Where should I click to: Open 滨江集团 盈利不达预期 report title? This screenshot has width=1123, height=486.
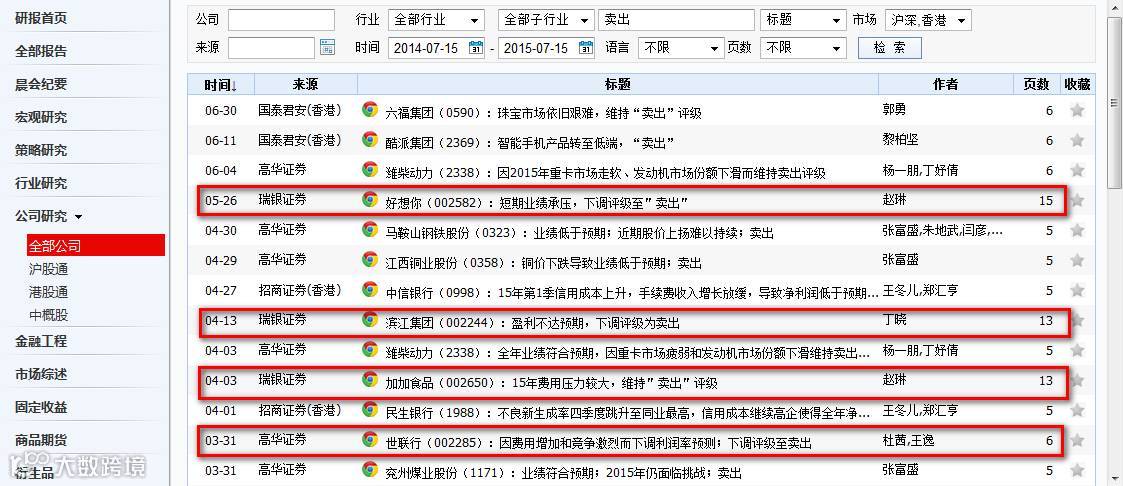[x=532, y=323]
